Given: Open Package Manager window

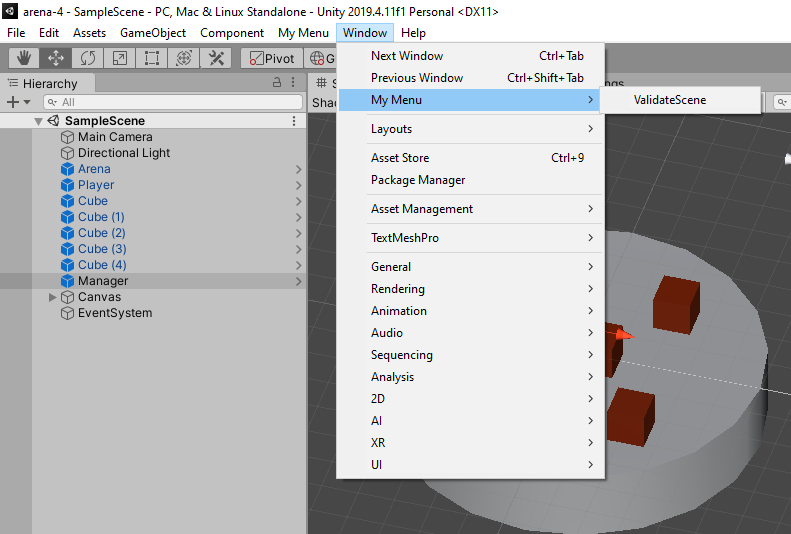Looking at the screenshot, I should point(470,180).
